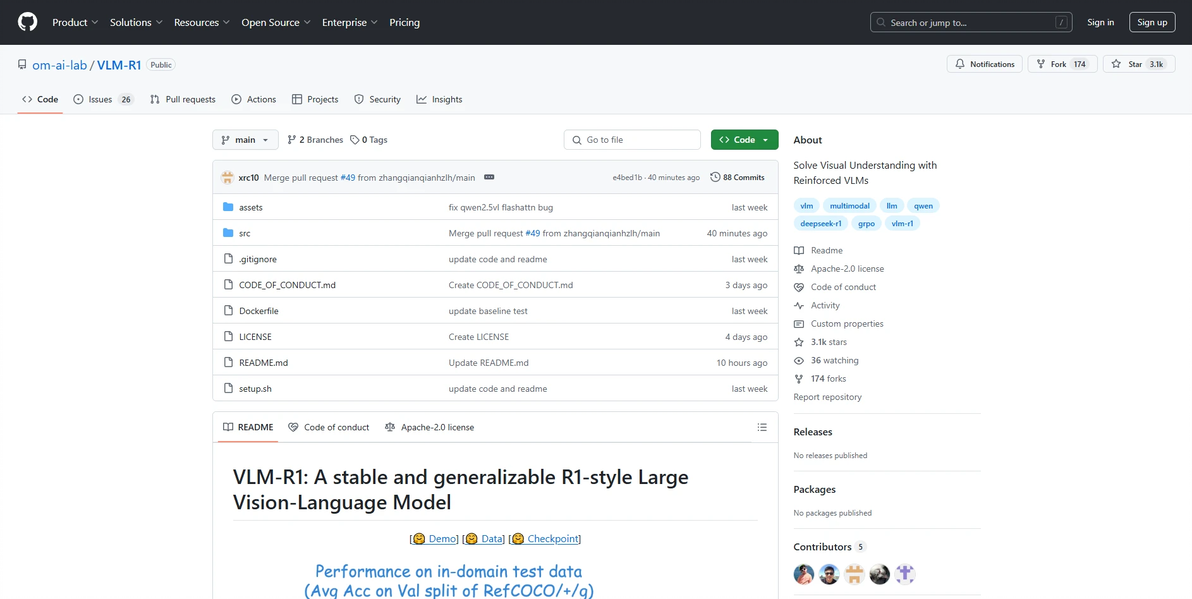Open the Notifications subscribe button
1192x599 pixels.
[x=984, y=64]
